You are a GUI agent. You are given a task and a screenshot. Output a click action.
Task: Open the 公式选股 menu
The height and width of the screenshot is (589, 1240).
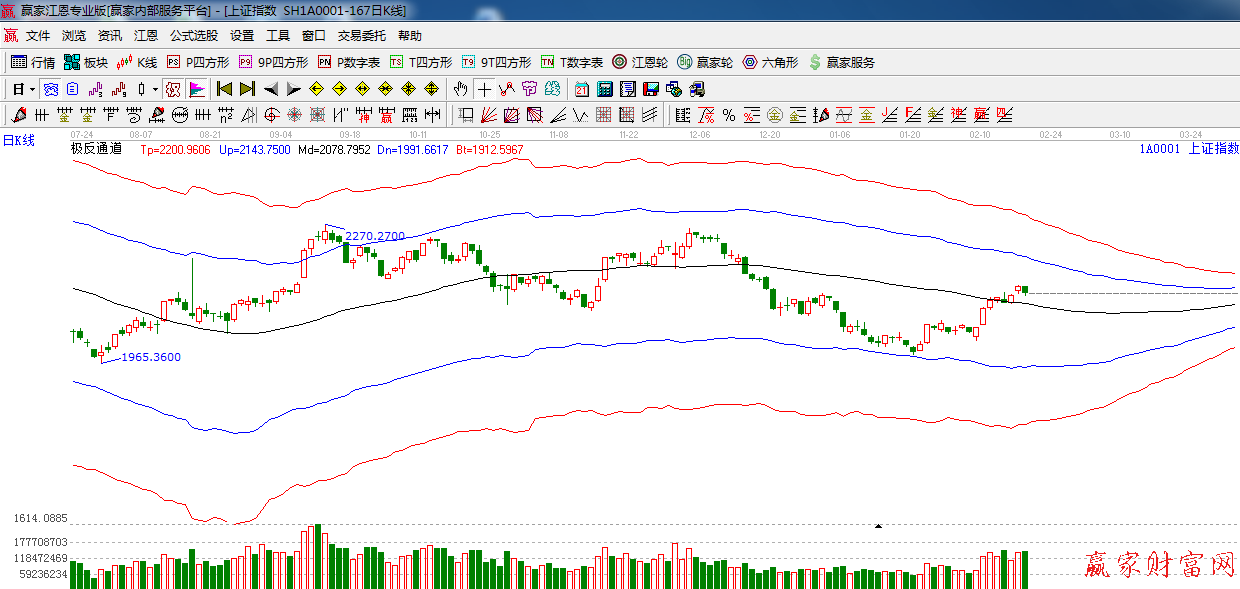pos(193,35)
